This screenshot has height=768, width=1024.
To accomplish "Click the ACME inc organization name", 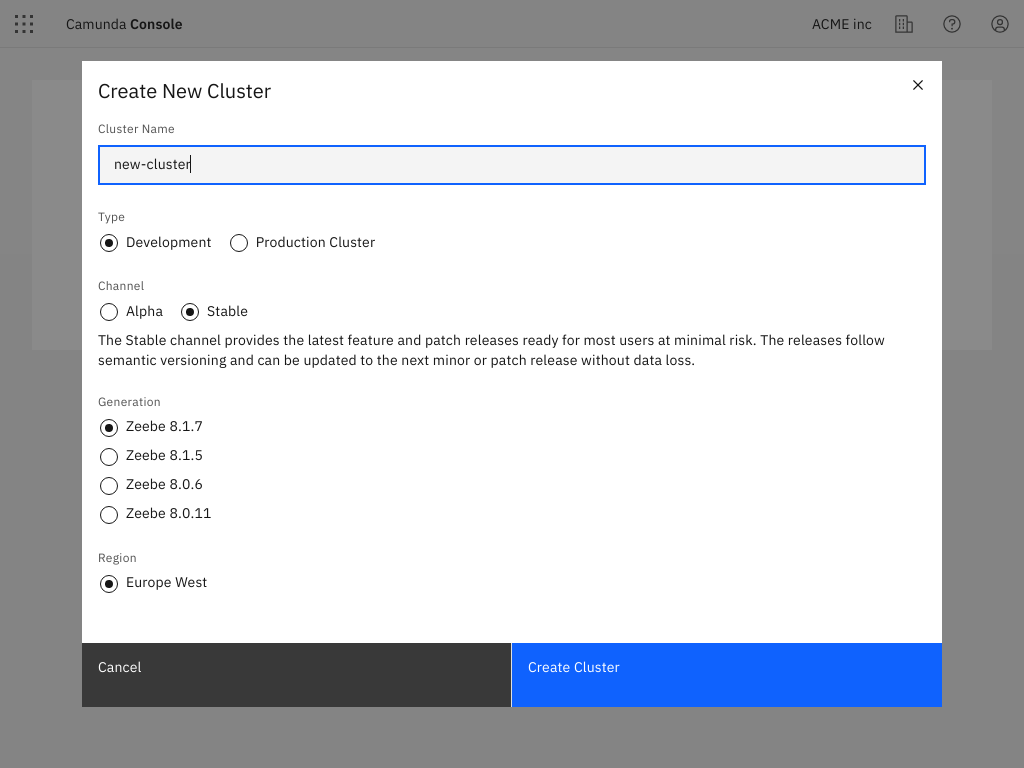I will (841, 24).
